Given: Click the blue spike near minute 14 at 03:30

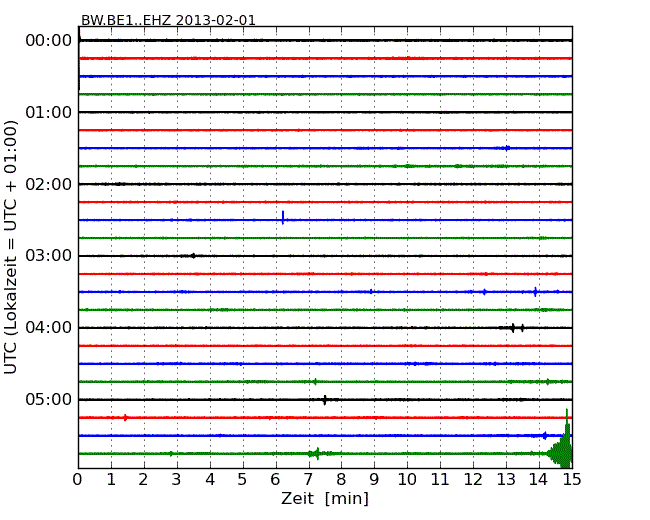Looking at the screenshot, I should point(536,292).
